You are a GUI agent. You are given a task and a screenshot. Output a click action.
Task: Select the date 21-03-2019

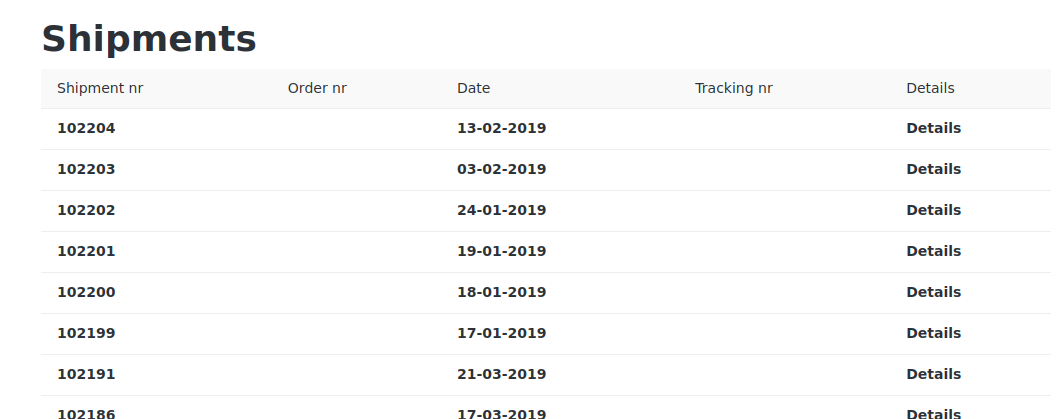501,374
